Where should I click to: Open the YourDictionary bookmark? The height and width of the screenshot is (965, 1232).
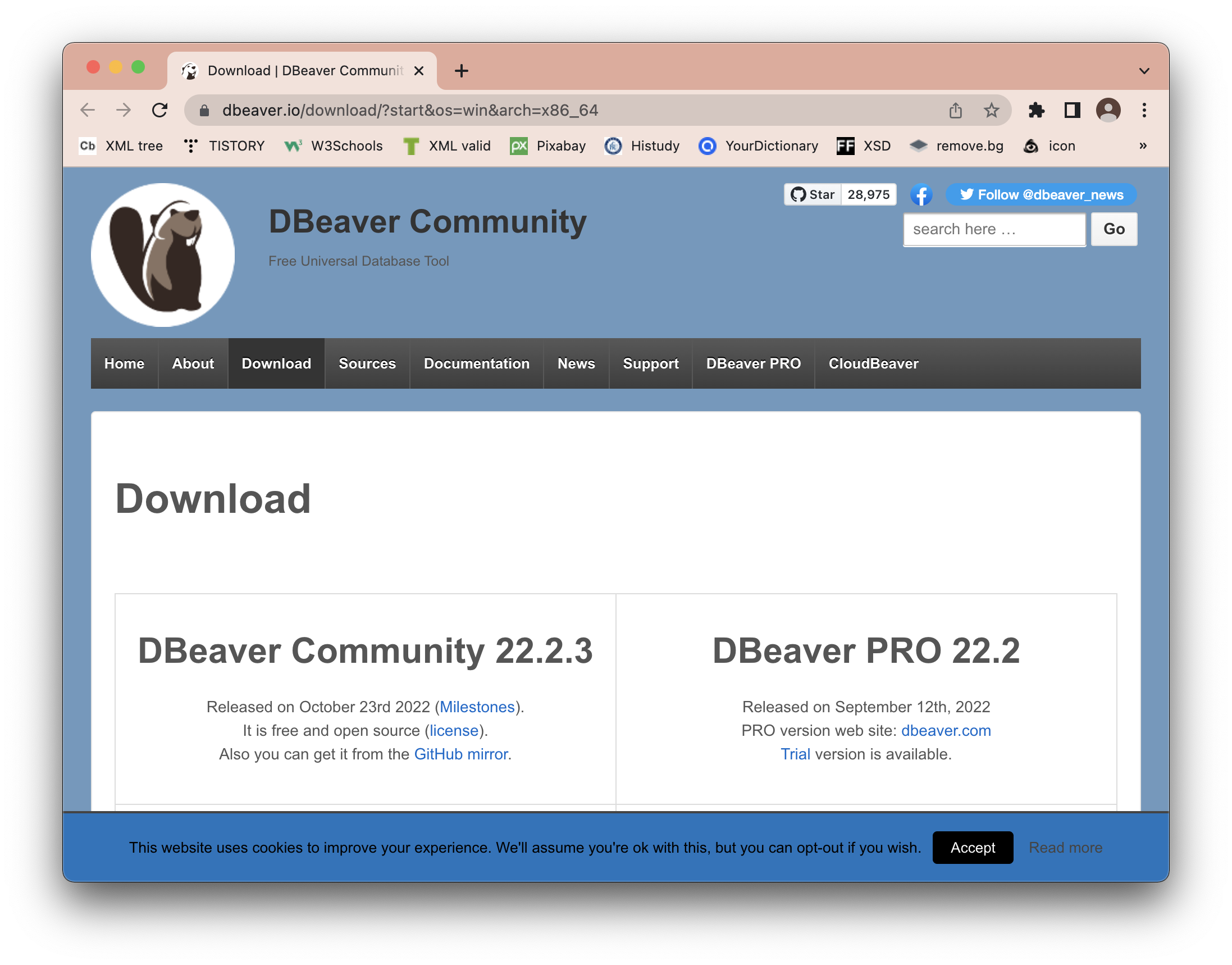point(759,146)
